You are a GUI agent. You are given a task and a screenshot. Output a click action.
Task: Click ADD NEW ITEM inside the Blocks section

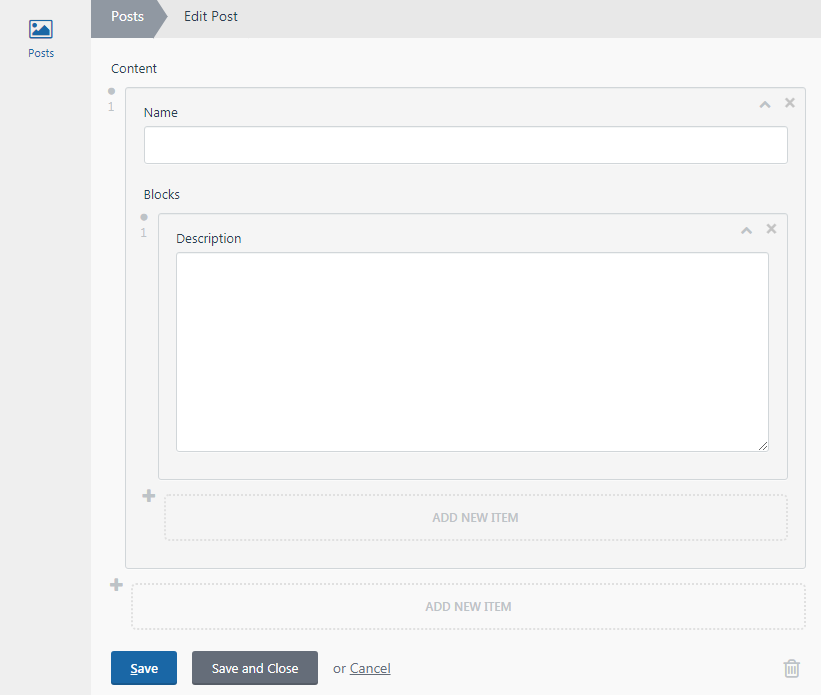pos(475,517)
